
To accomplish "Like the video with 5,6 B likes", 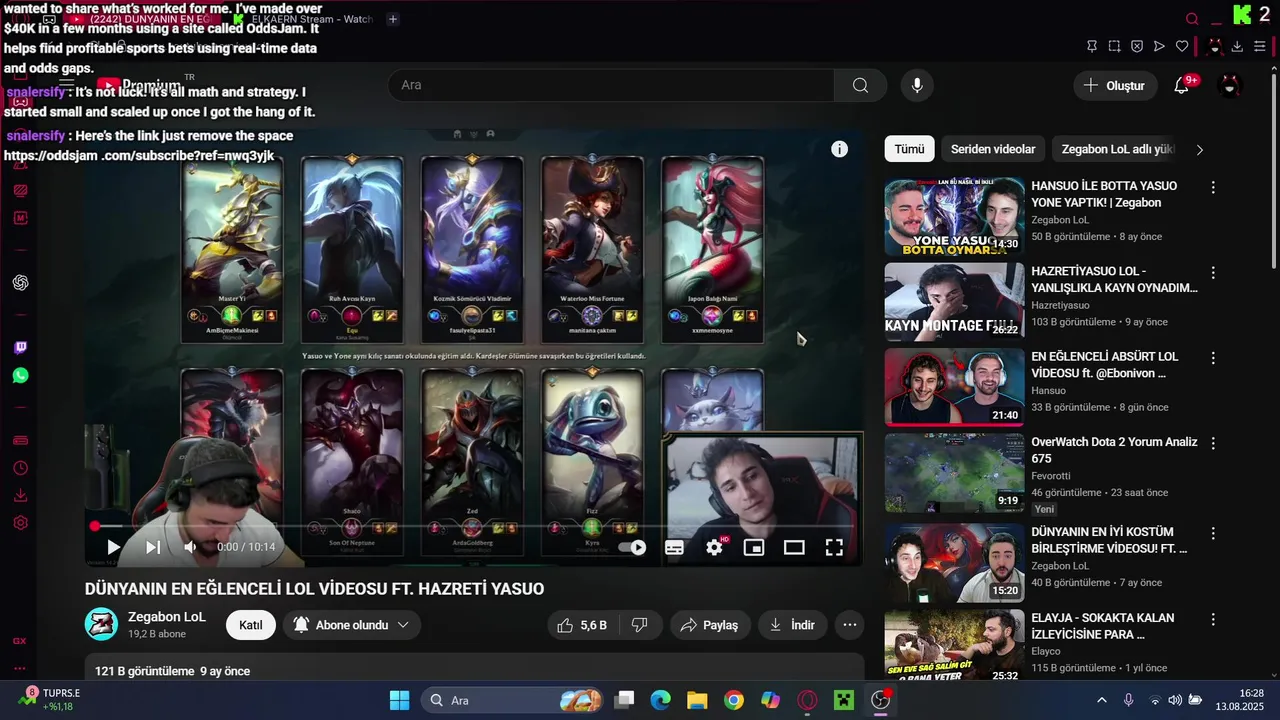I will click(582, 625).
